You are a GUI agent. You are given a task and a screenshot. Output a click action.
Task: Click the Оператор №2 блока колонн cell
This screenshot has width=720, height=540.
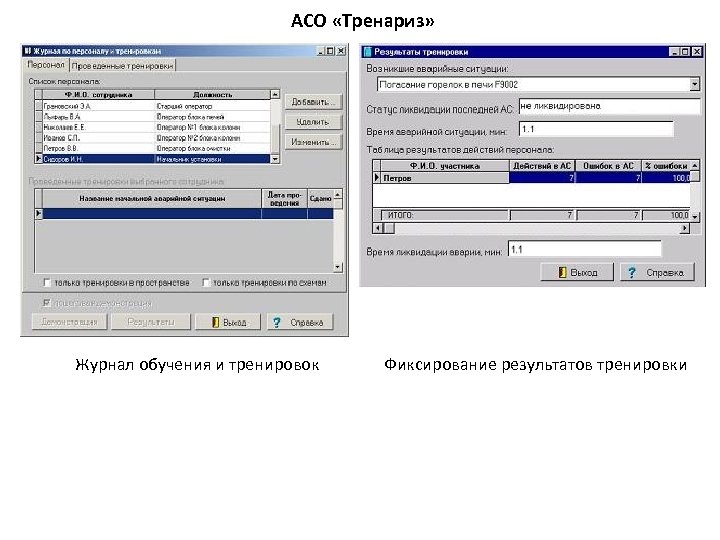(213, 138)
